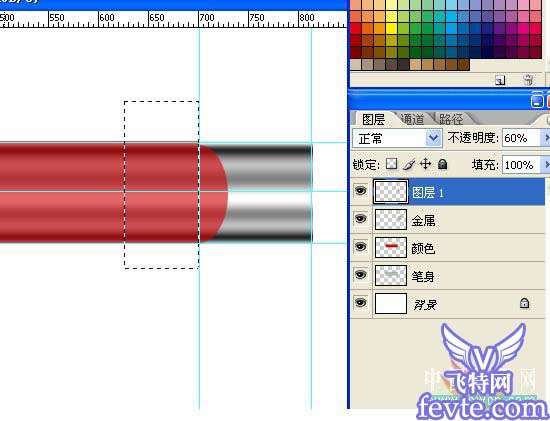Image resolution: width=550 pixels, height=421 pixels.
Task: Click the 颜色 layer thumbnail
Action: pos(391,247)
